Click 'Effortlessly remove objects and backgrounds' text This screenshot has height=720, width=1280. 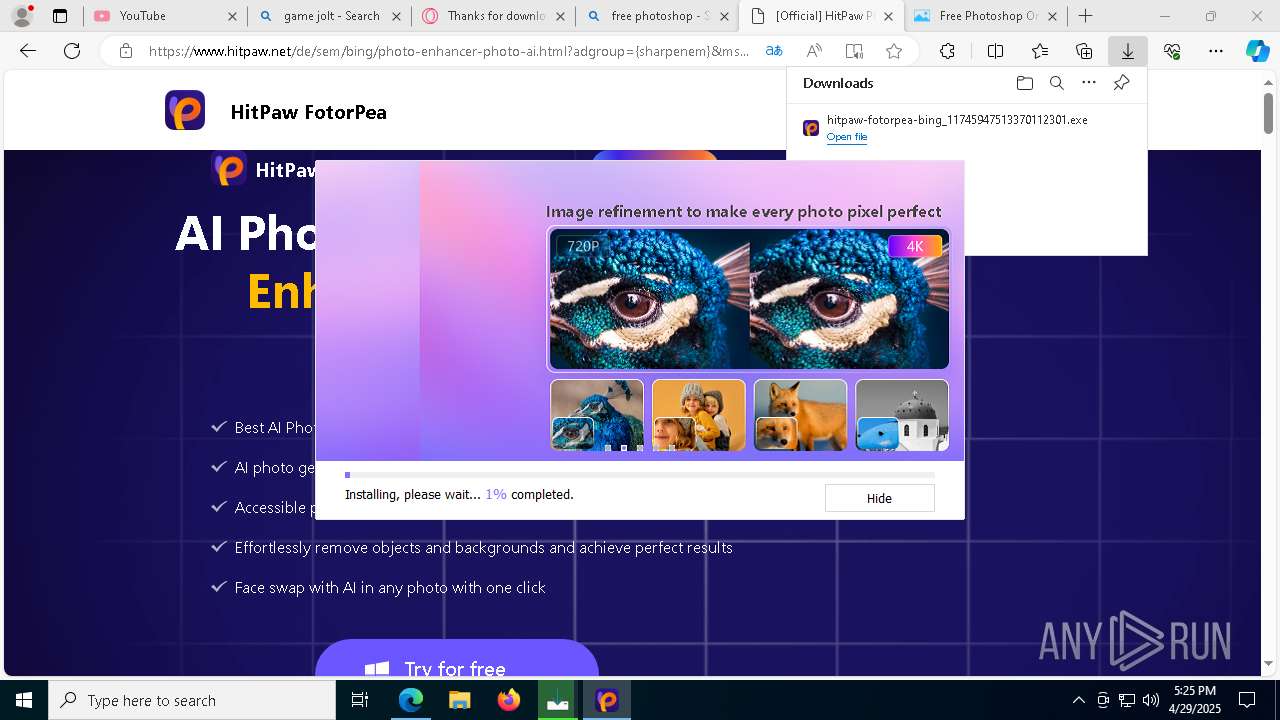[x=483, y=548]
